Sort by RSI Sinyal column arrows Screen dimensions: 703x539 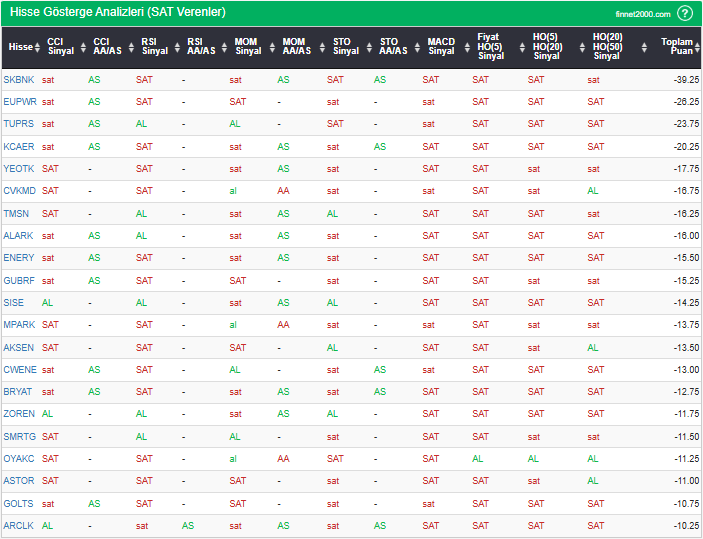pyautogui.click(x=178, y=47)
